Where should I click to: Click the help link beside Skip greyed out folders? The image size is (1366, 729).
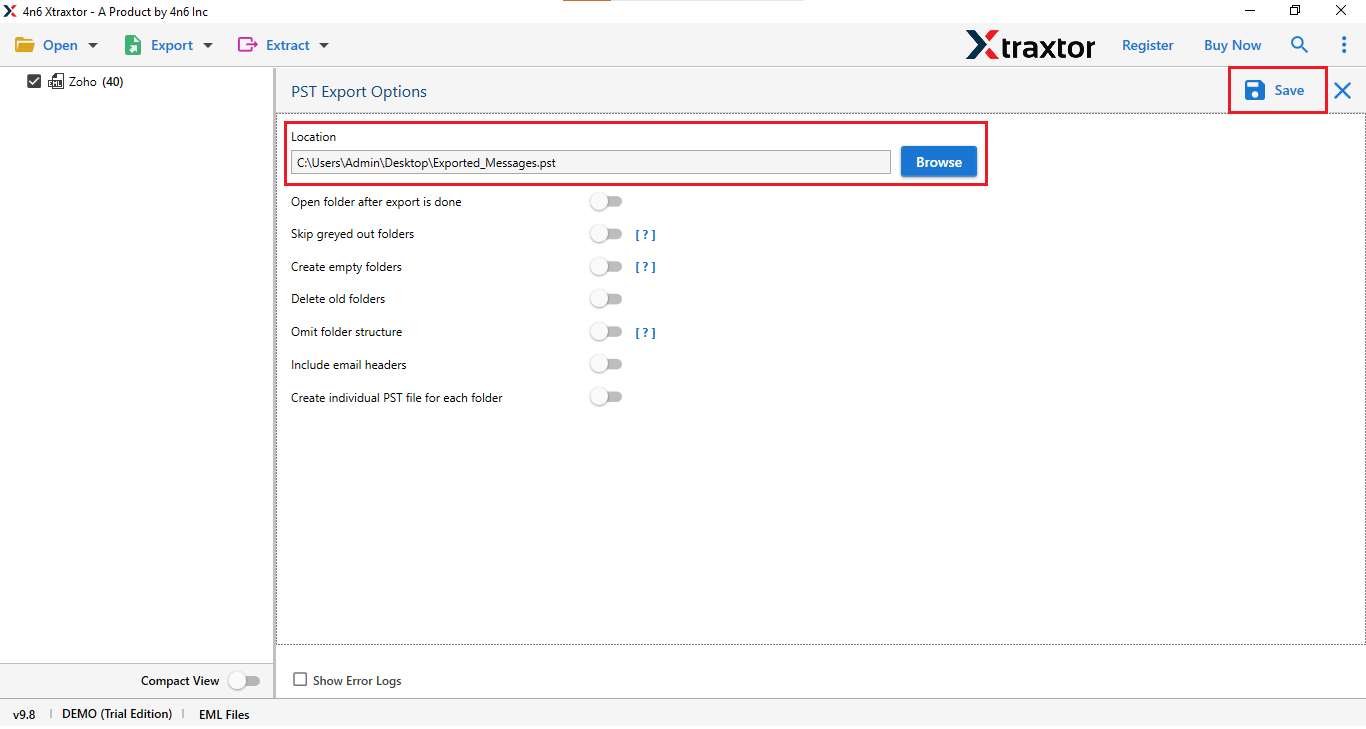point(646,234)
